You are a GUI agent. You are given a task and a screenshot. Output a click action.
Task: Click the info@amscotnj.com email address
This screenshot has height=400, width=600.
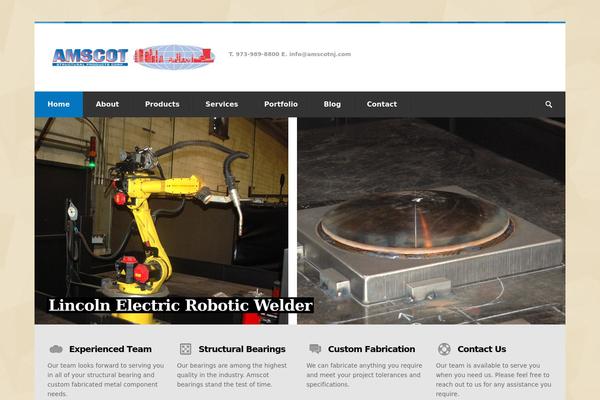click(320, 54)
